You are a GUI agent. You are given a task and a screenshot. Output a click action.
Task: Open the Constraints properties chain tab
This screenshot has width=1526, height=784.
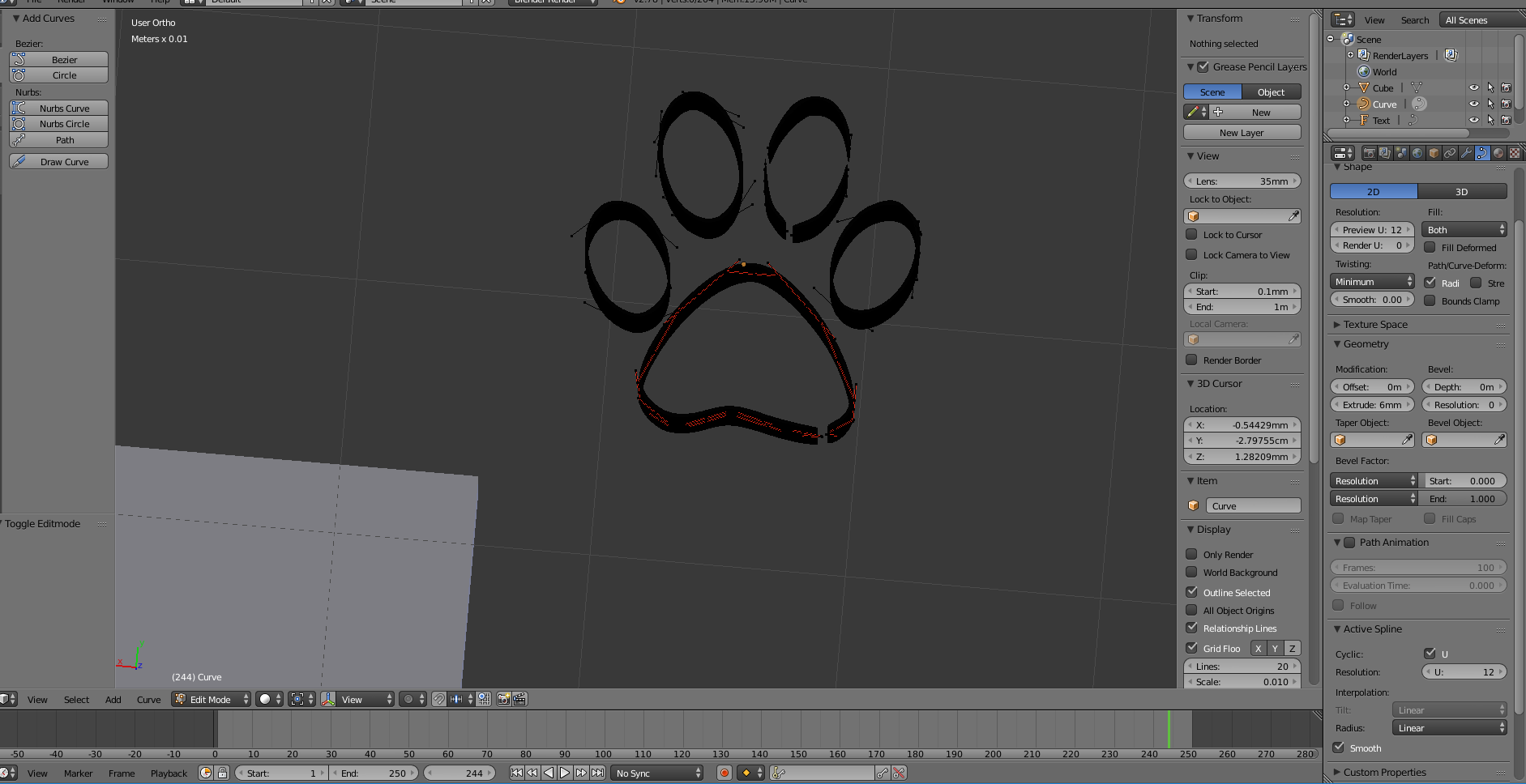click(1450, 153)
